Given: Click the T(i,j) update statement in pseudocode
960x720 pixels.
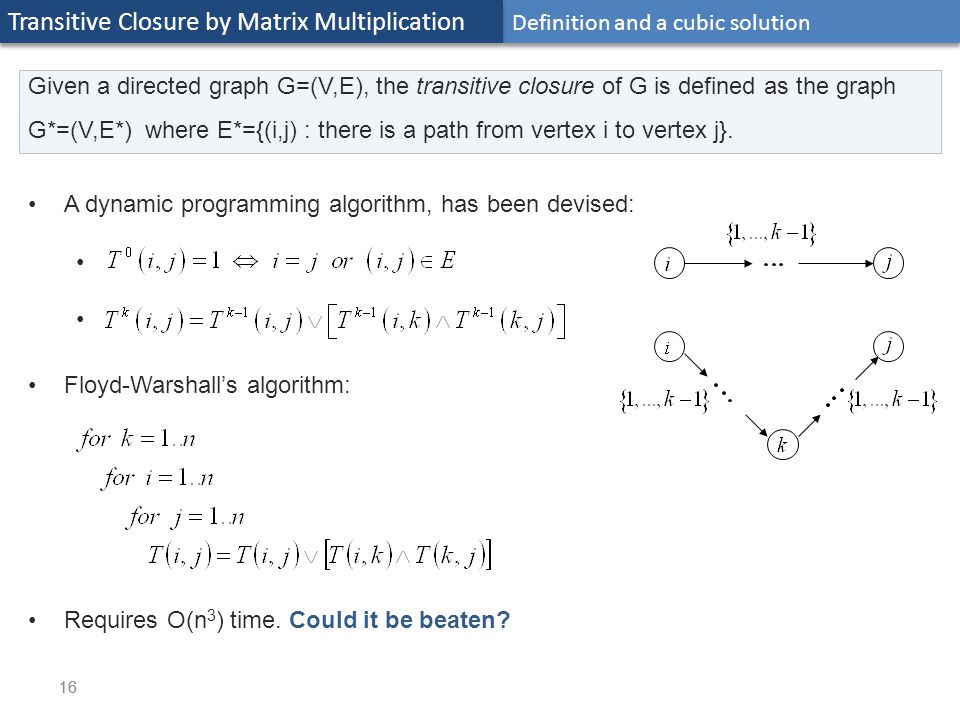Looking at the screenshot, I should click(320, 555).
